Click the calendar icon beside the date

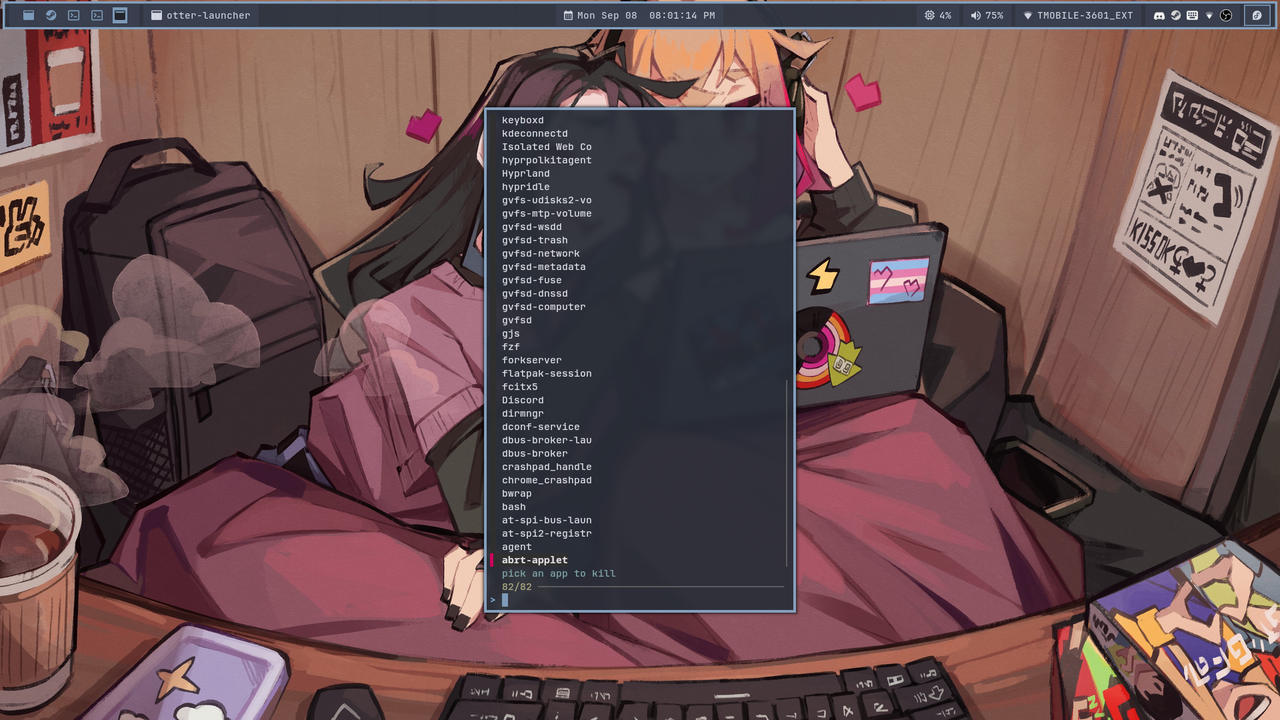(x=569, y=16)
